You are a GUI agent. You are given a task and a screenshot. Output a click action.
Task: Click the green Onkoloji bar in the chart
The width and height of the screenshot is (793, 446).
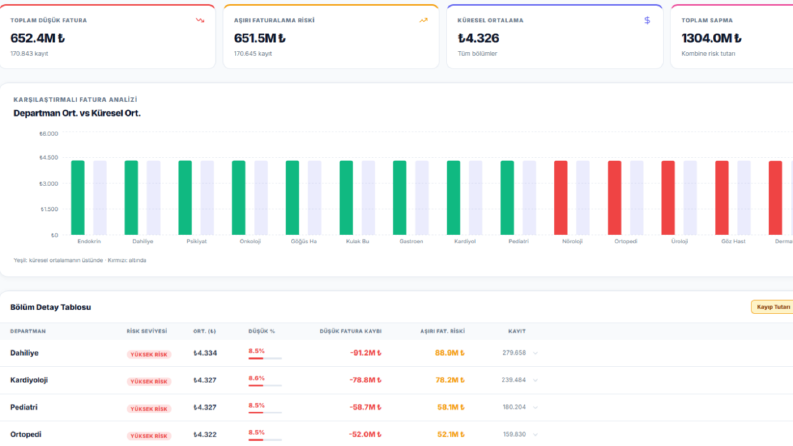[x=239, y=198]
